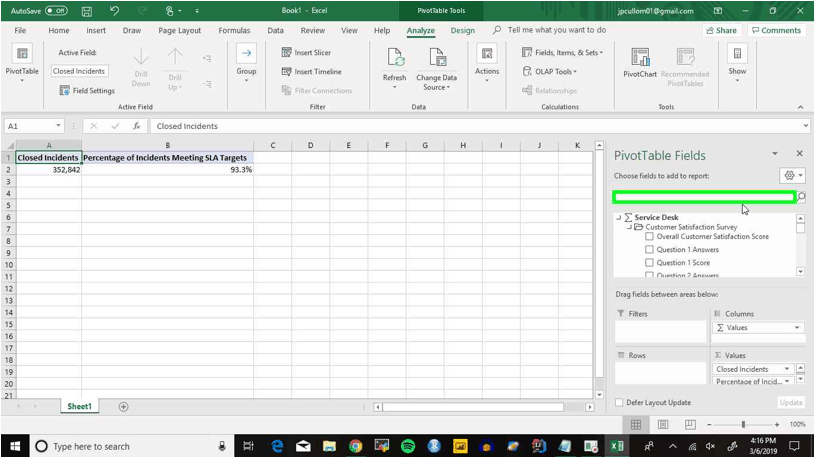Enable Defer Layout Update

coord(619,402)
